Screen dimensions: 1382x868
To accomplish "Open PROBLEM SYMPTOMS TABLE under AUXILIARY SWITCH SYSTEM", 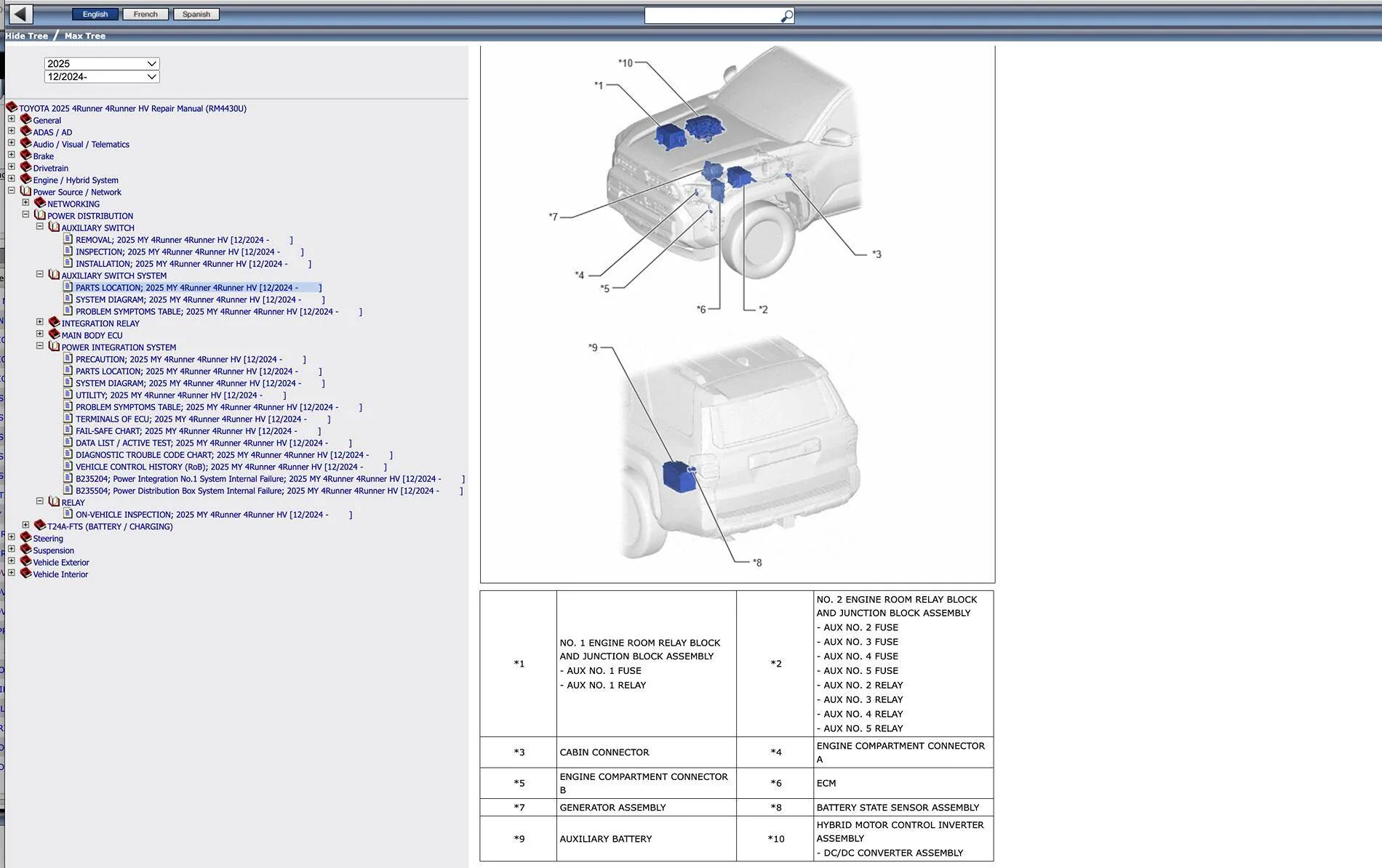I will point(219,312).
